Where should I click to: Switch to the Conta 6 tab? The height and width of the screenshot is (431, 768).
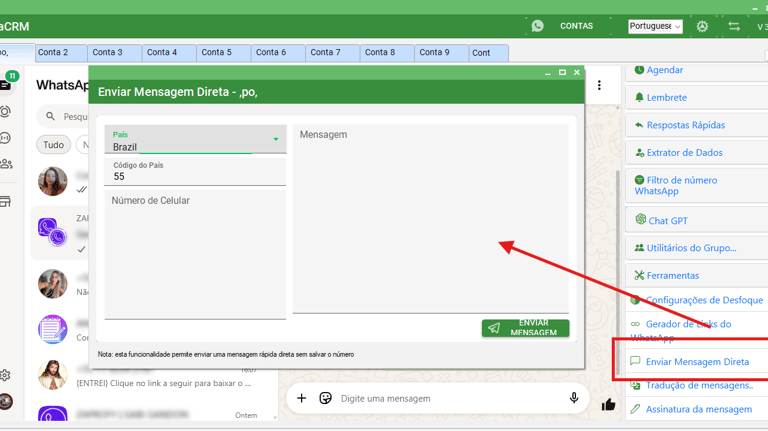point(278,52)
